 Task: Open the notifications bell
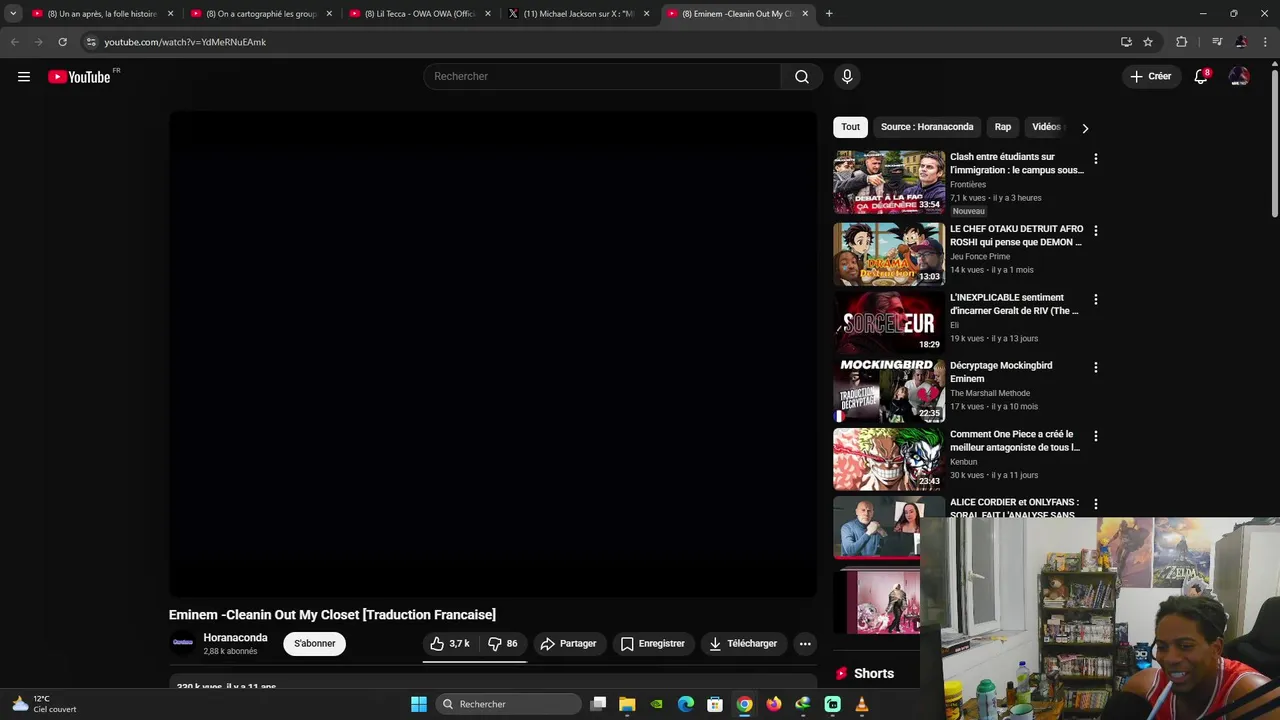(1202, 77)
